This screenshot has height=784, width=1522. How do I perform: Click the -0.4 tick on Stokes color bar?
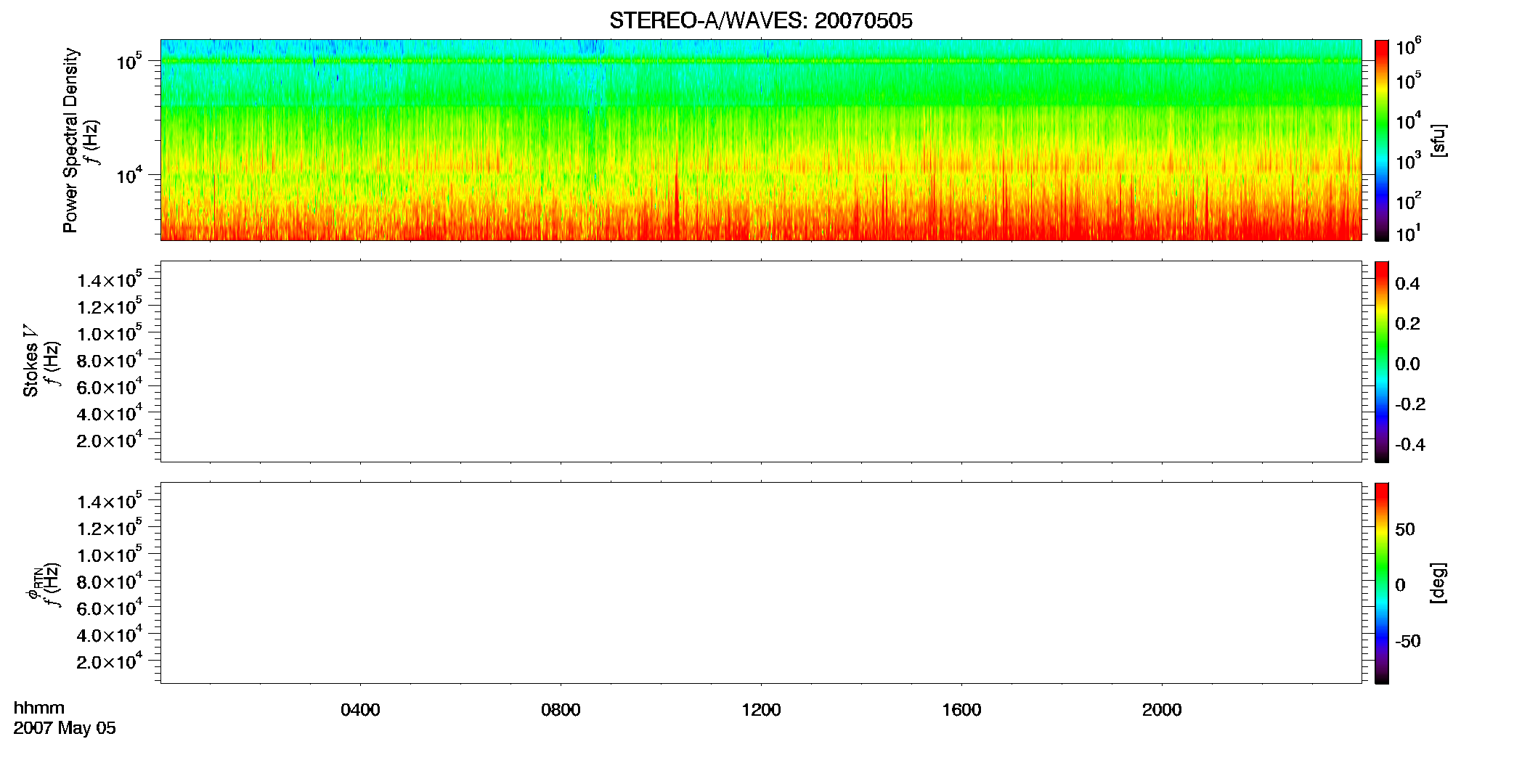[1410, 445]
